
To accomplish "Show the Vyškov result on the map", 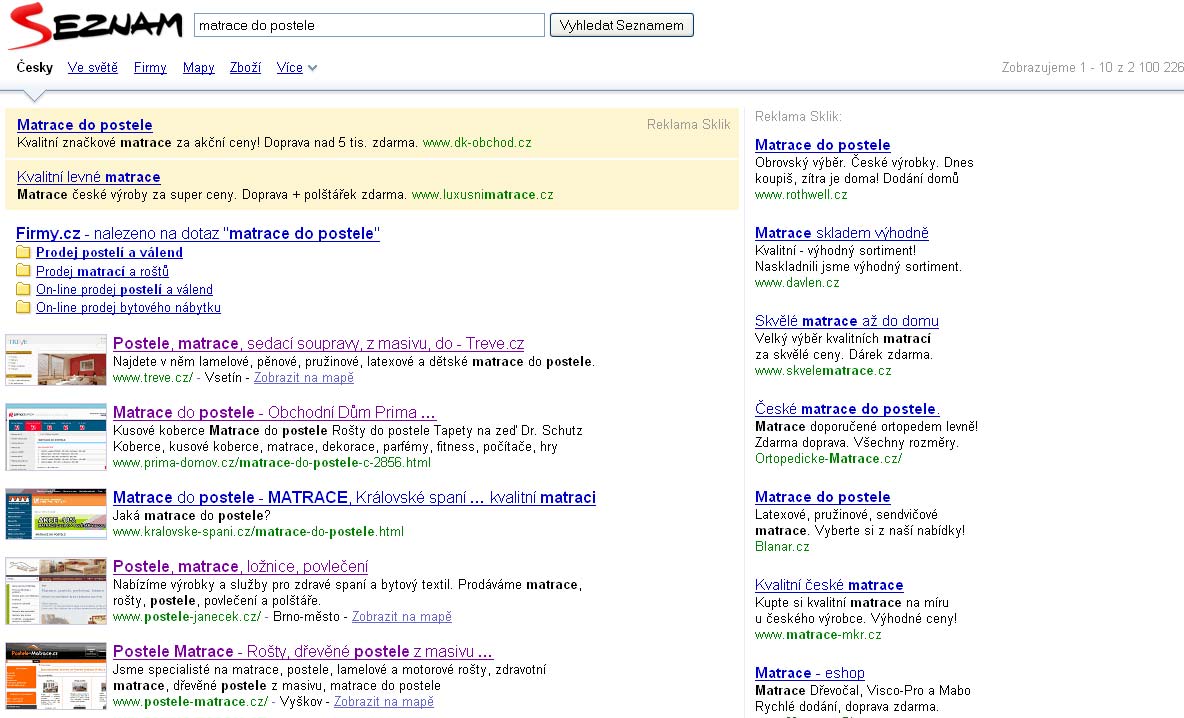I will tap(384, 702).
